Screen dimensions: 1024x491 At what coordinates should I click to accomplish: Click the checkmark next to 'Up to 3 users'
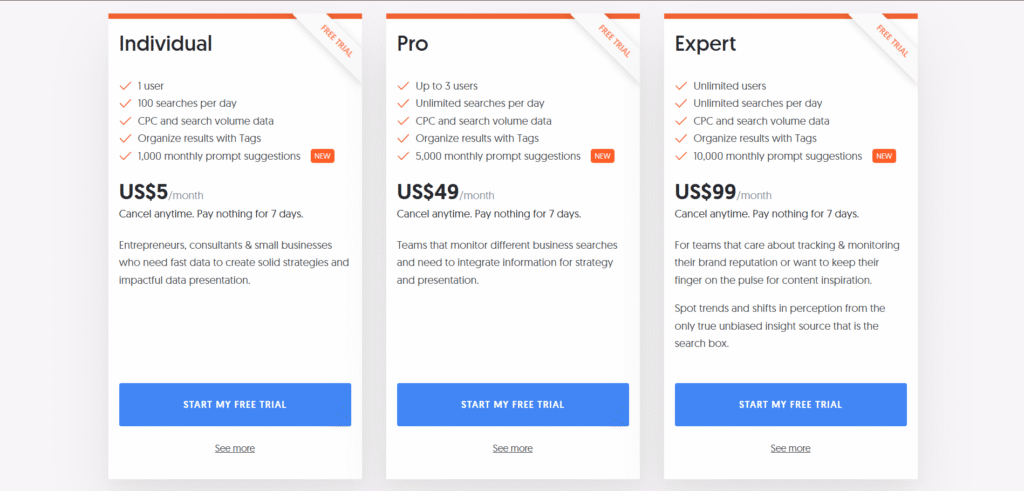click(x=403, y=86)
